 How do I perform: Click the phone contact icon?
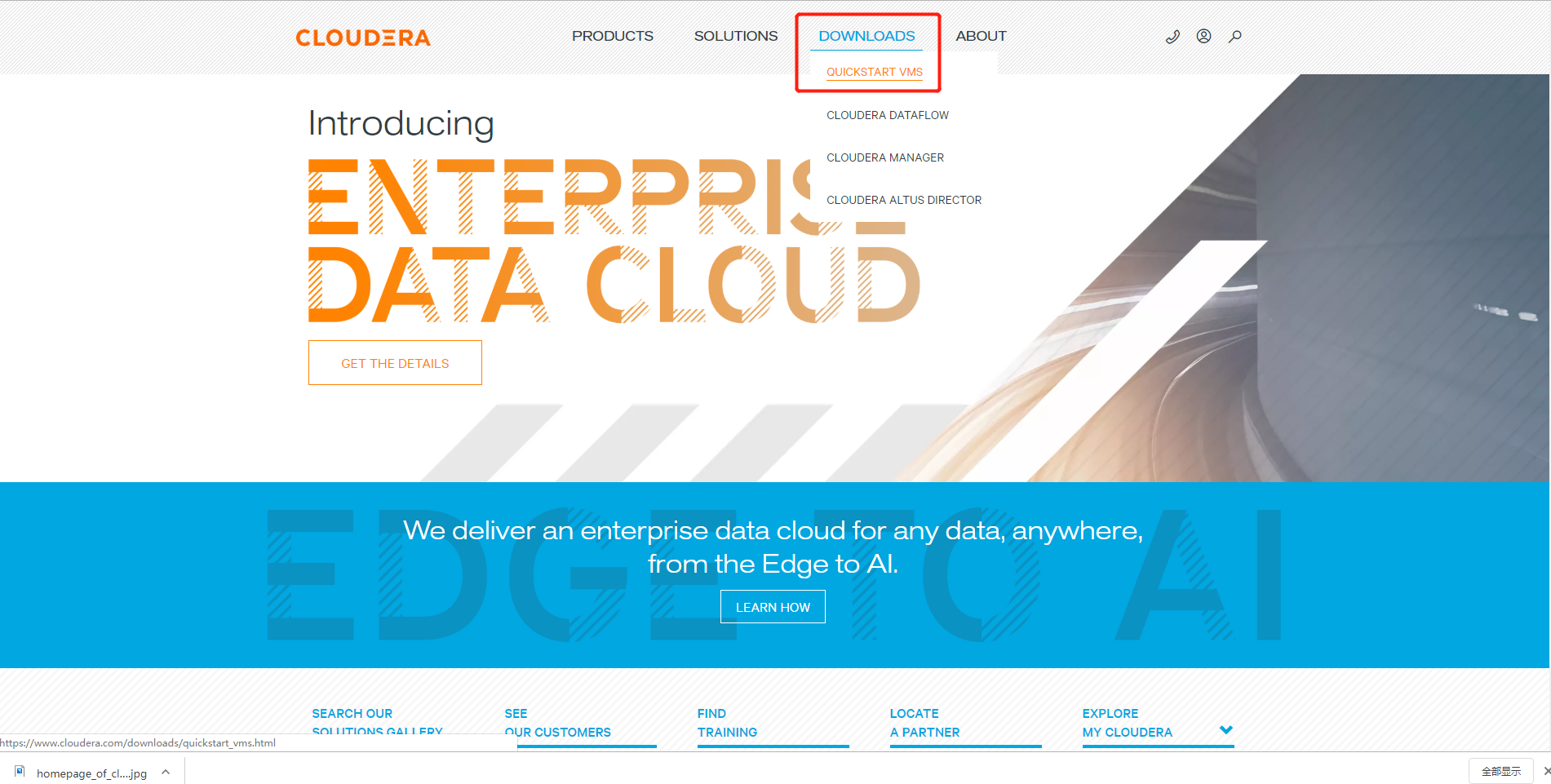click(1172, 36)
